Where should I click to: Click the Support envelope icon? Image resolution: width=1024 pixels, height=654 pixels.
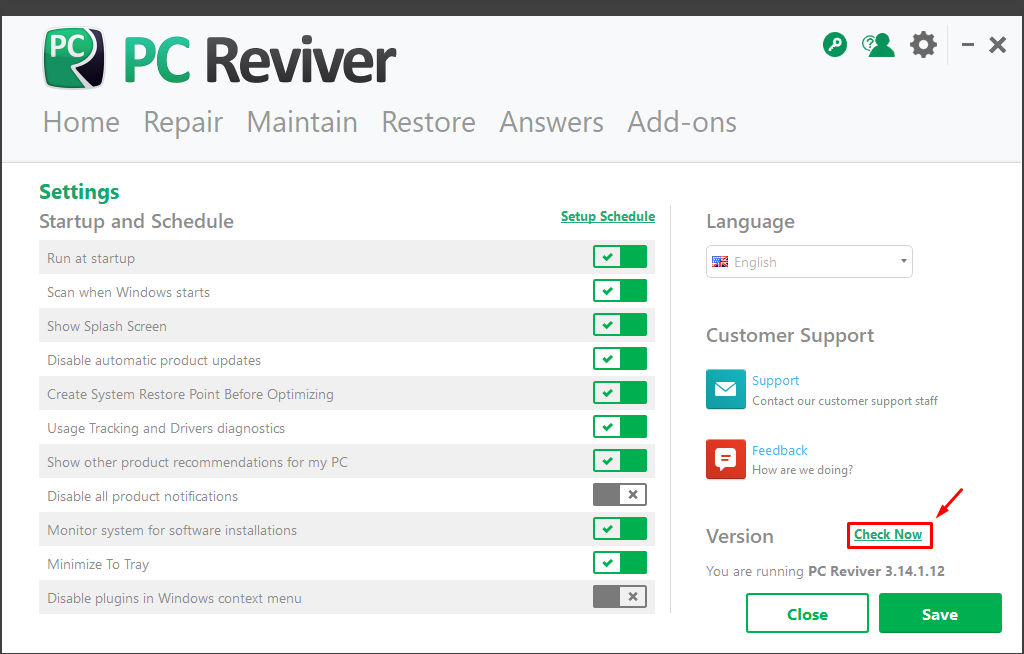pos(726,389)
